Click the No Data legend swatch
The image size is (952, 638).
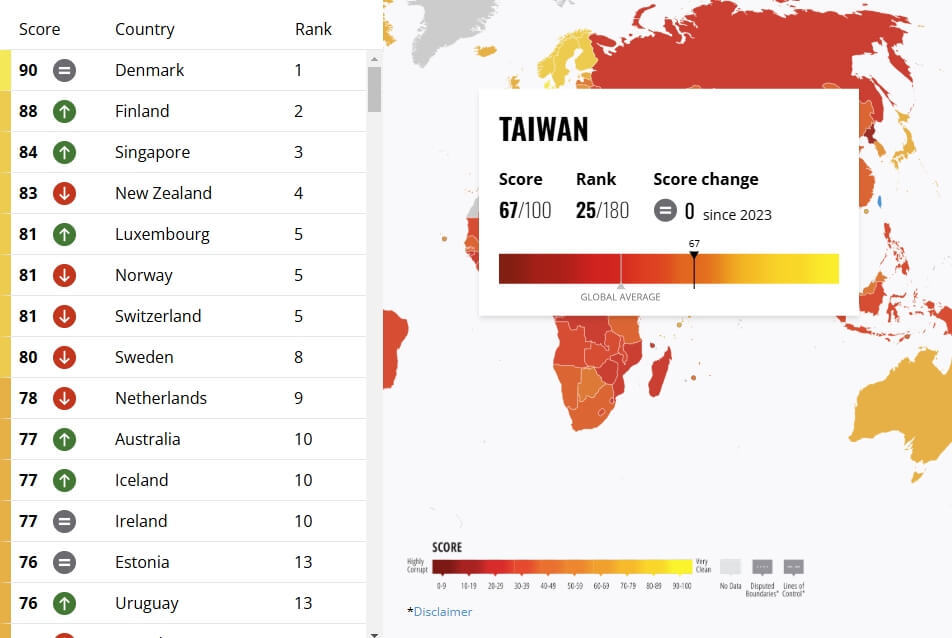(730, 567)
